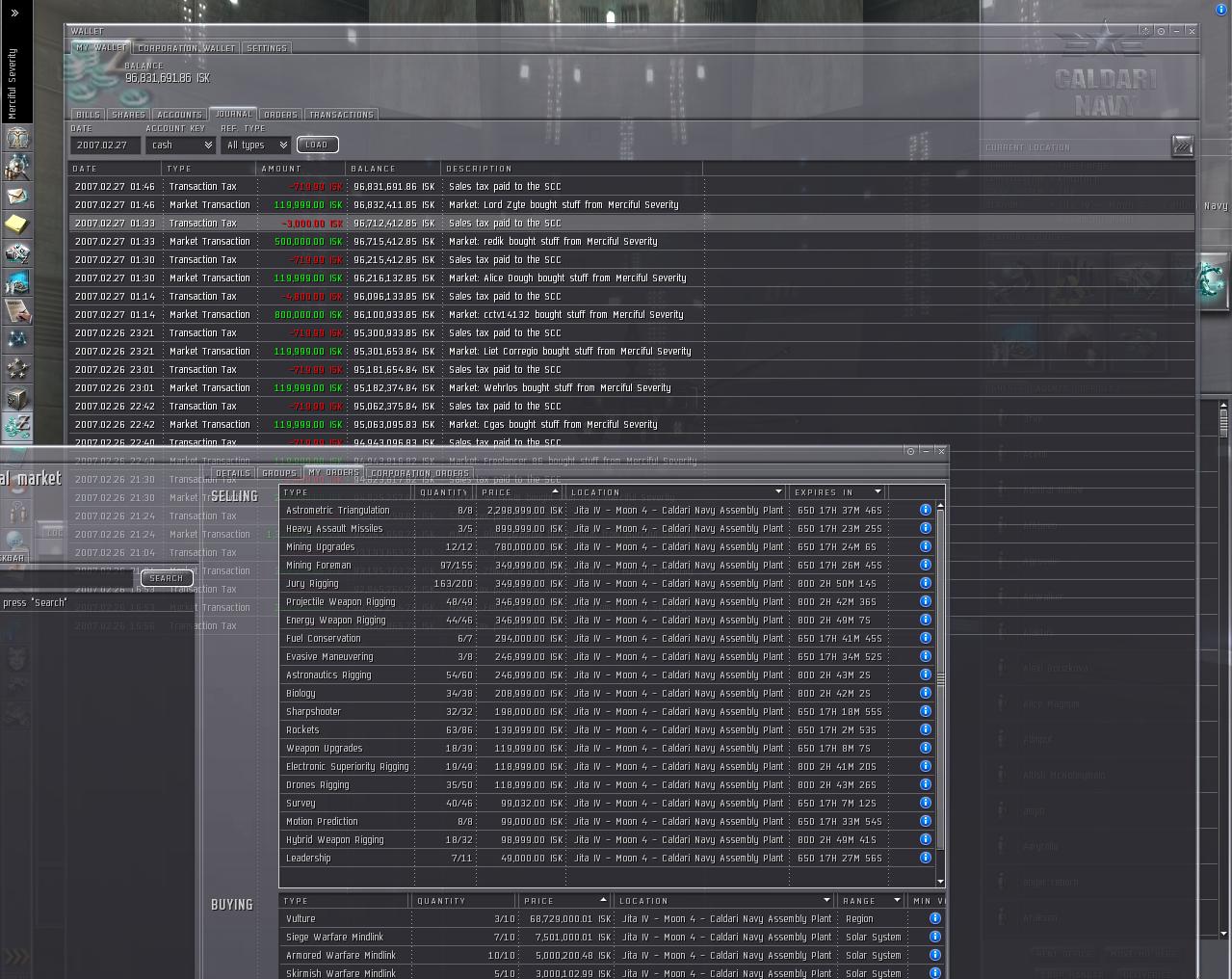Viewport: 1232px width, 979px height.
Task: Show info for Rockets sell order
Action: click(x=925, y=729)
